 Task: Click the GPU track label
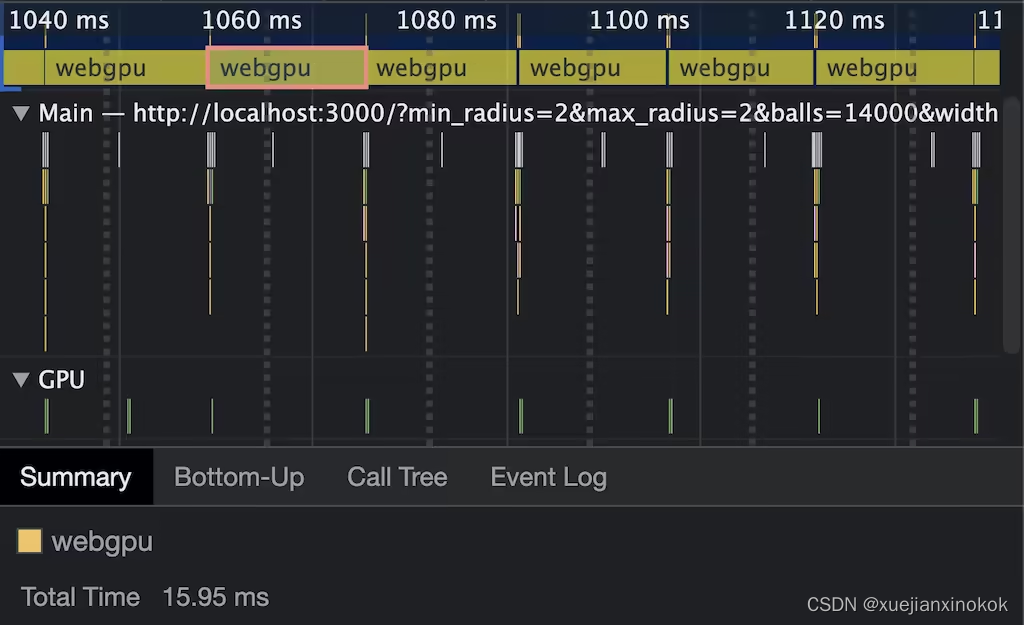pos(61,379)
